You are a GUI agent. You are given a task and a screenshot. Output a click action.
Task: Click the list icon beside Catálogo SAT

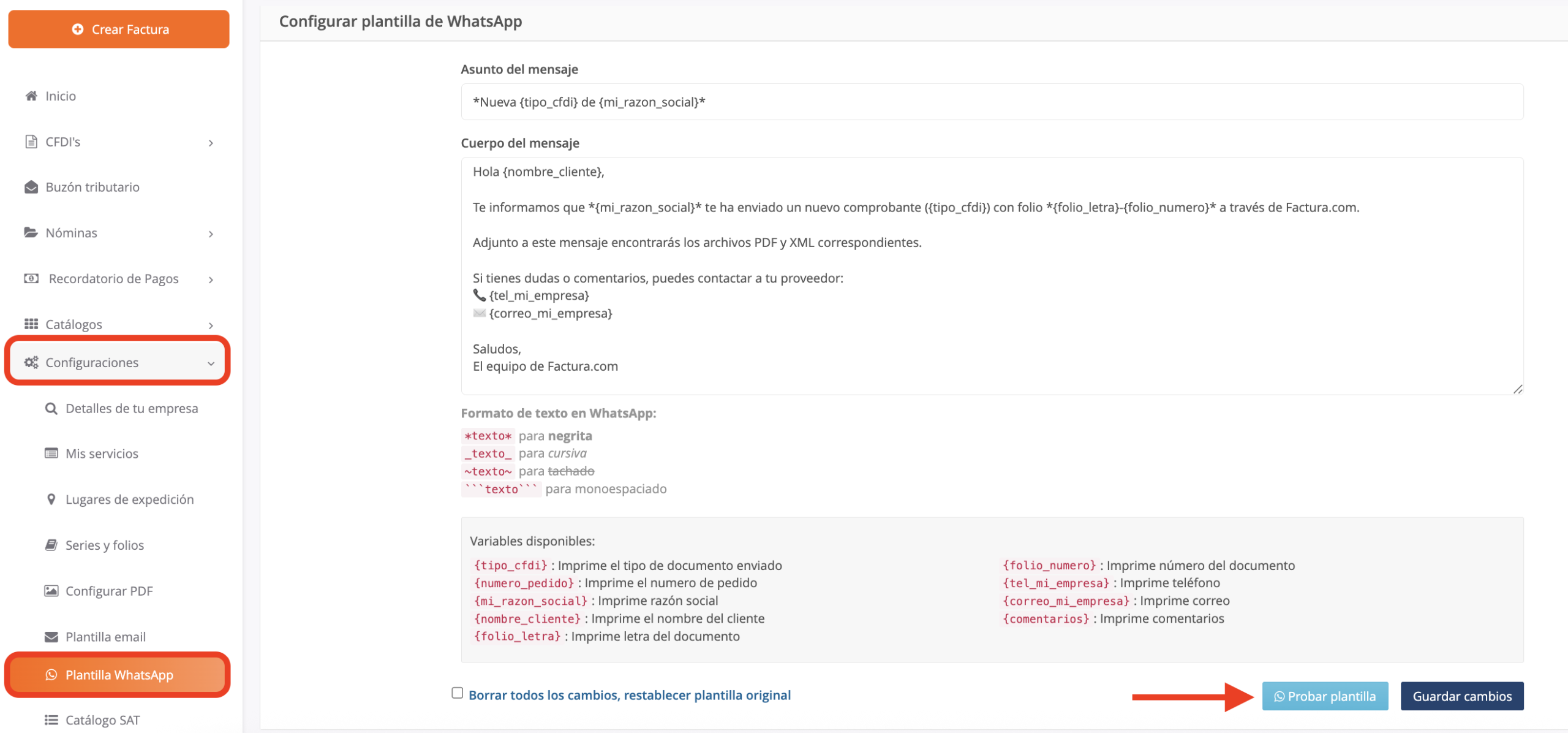point(51,720)
